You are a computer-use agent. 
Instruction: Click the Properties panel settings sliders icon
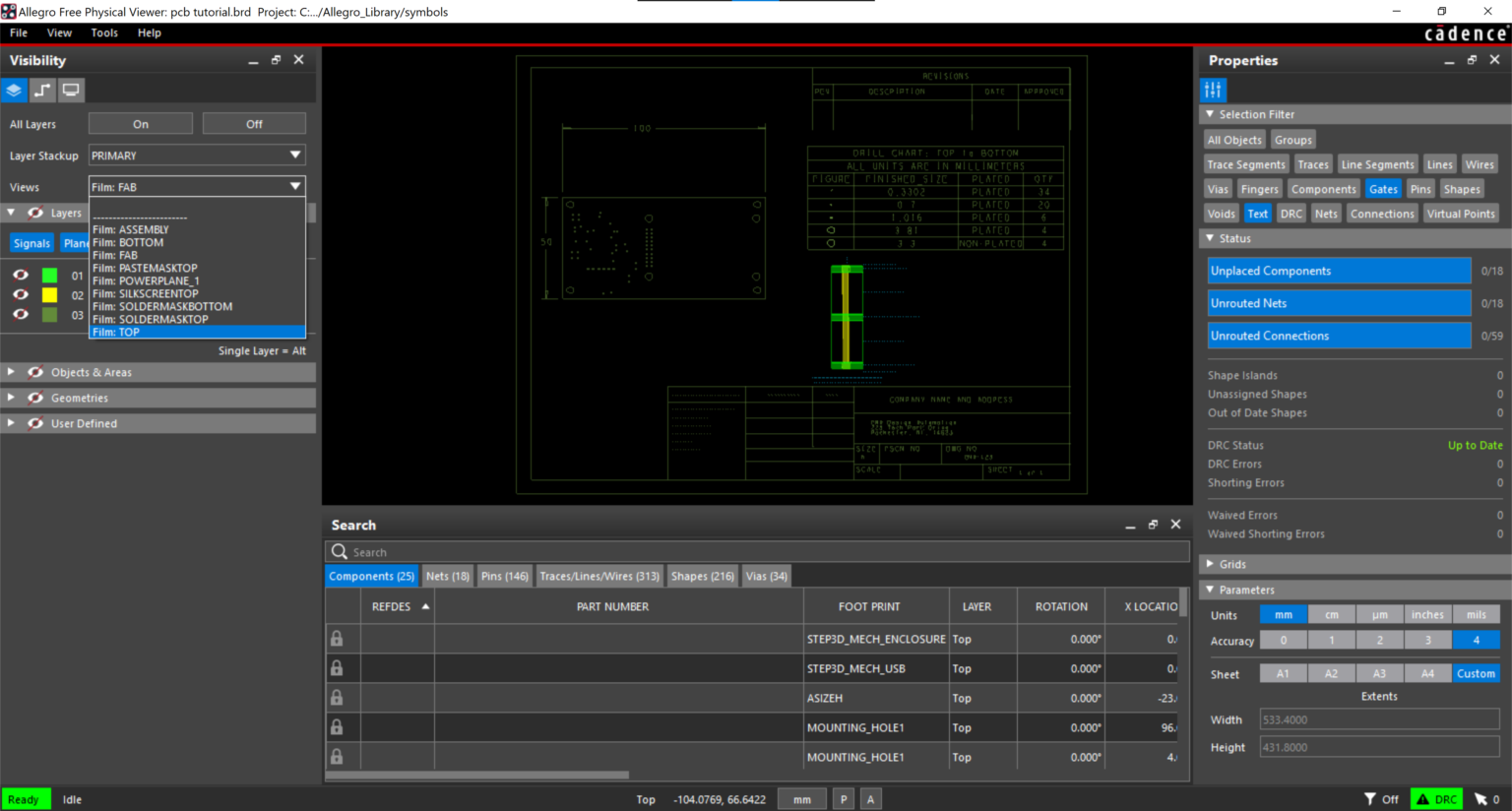click(1213, 91)
